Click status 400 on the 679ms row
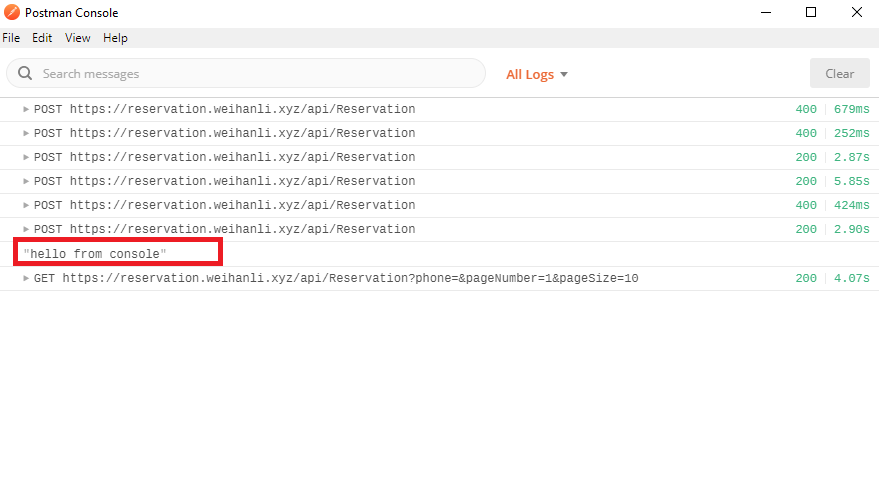The width and height of the screenshot is (879, 493). point(806,109)
